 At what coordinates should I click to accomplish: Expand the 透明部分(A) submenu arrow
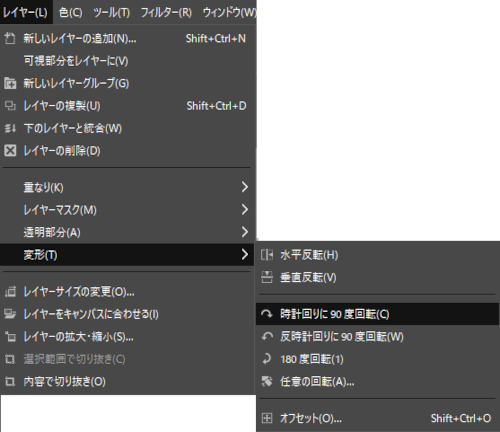[245, 232]
